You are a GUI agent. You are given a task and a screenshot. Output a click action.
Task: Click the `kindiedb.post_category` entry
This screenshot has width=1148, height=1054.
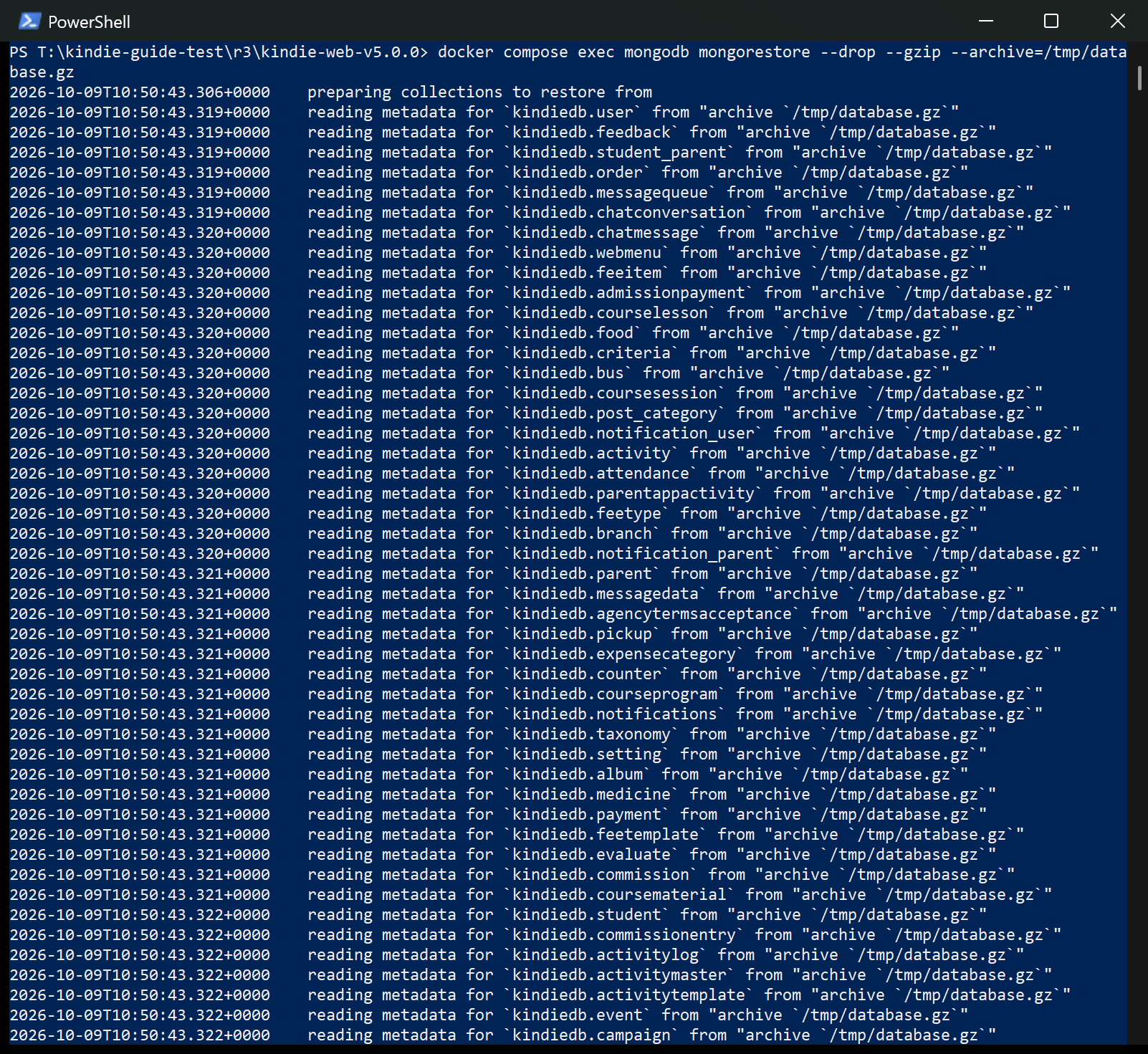[x=615, y=413]
